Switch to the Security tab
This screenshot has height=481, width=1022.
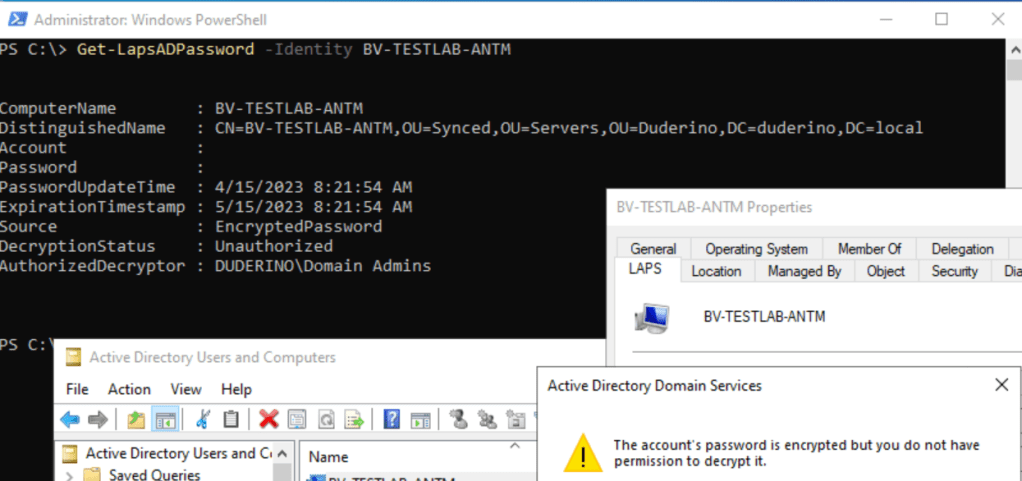pos(954,271)
